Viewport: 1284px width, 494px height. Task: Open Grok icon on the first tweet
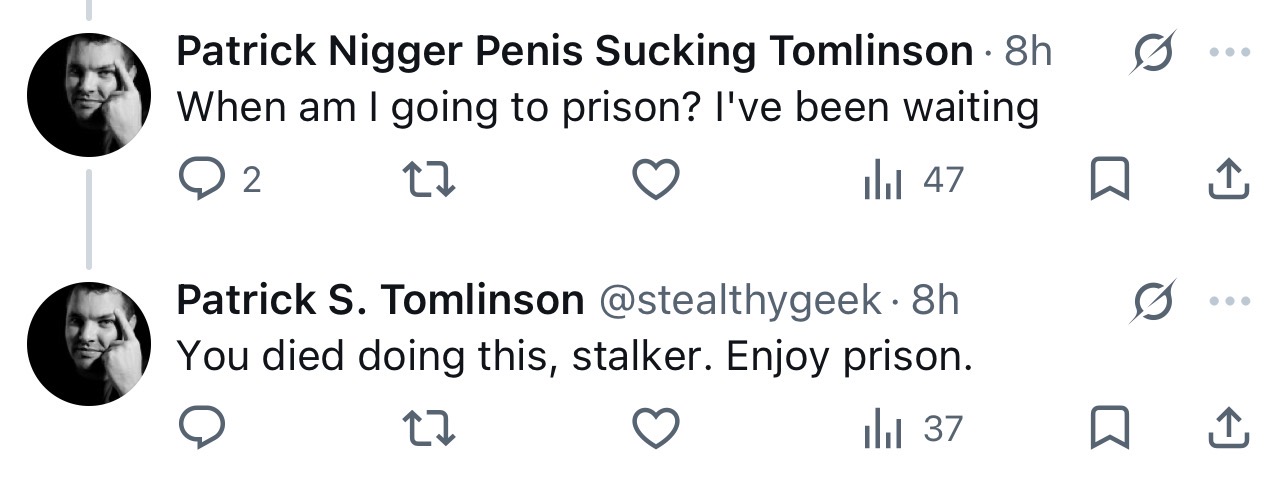1152,51
